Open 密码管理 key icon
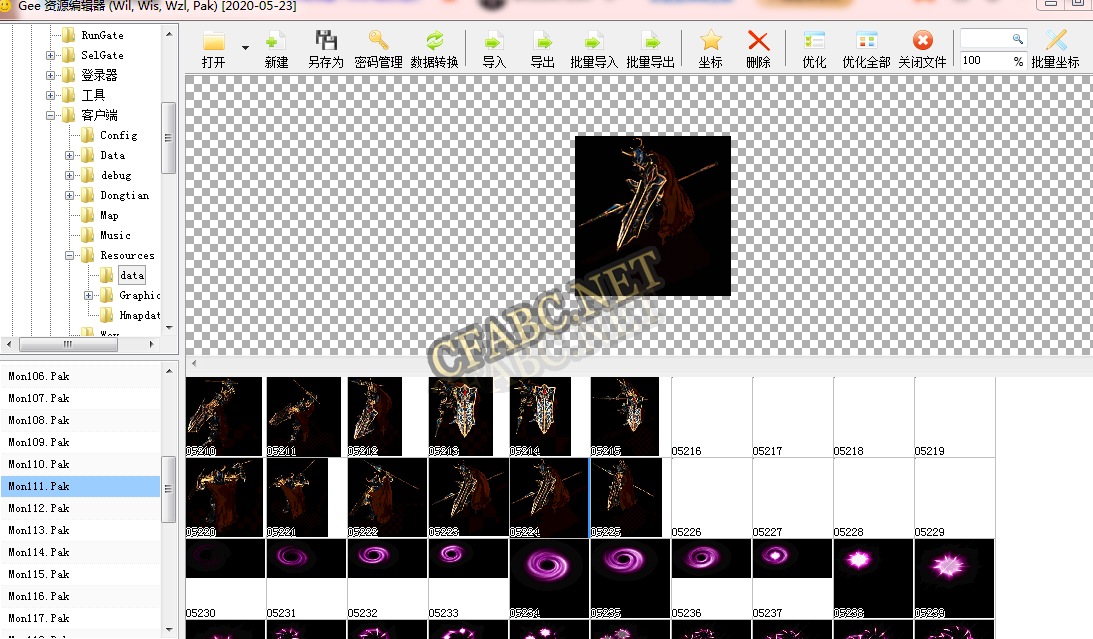 coord(379,49)
